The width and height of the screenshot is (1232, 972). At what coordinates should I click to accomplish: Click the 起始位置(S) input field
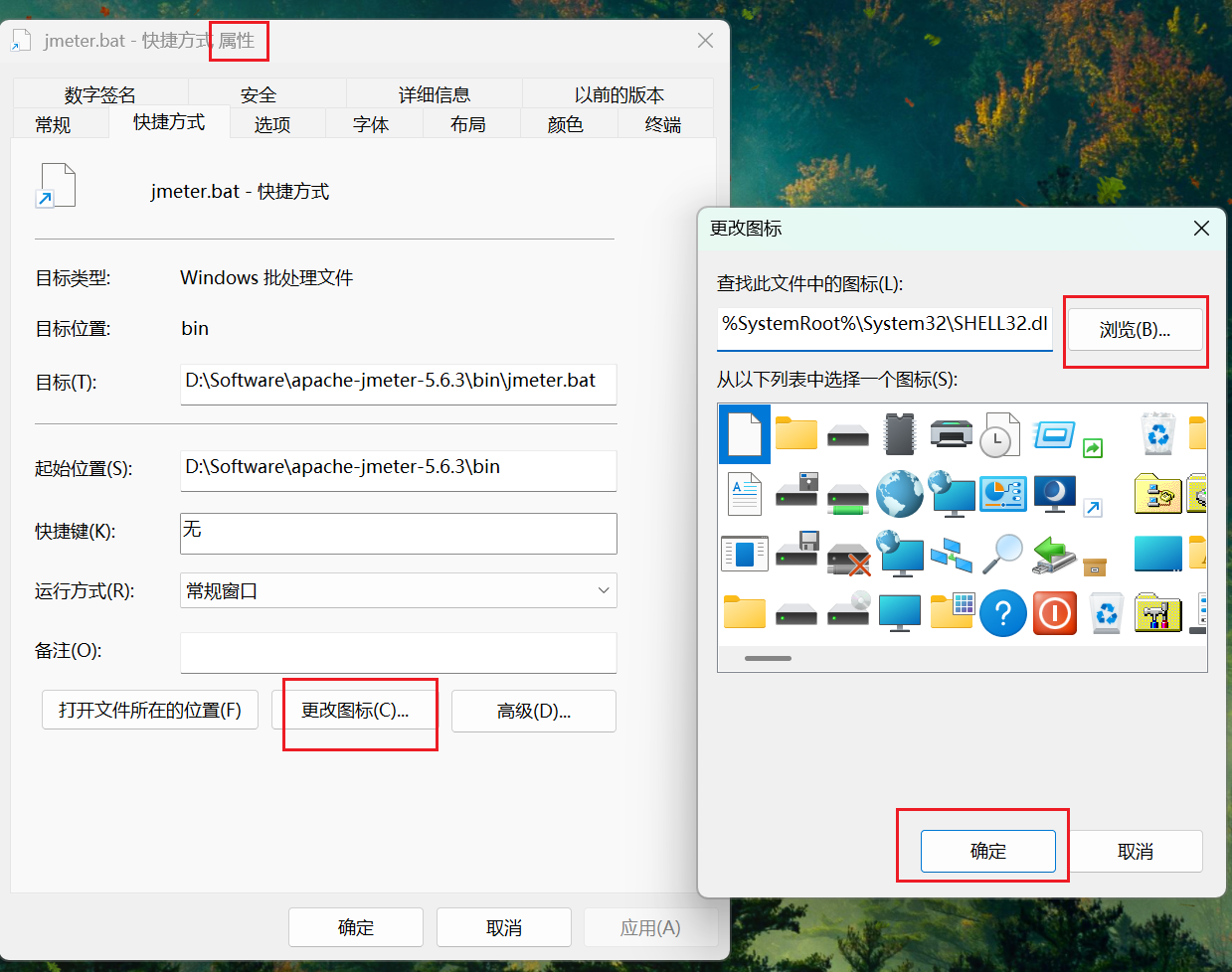[x=399, y=470]
